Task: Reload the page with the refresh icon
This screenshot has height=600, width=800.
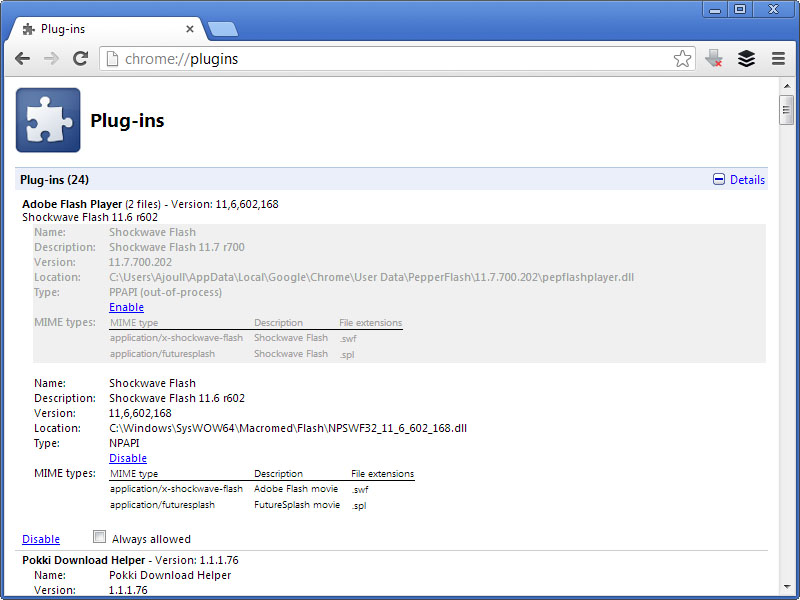Action: [x=81, y=59]
